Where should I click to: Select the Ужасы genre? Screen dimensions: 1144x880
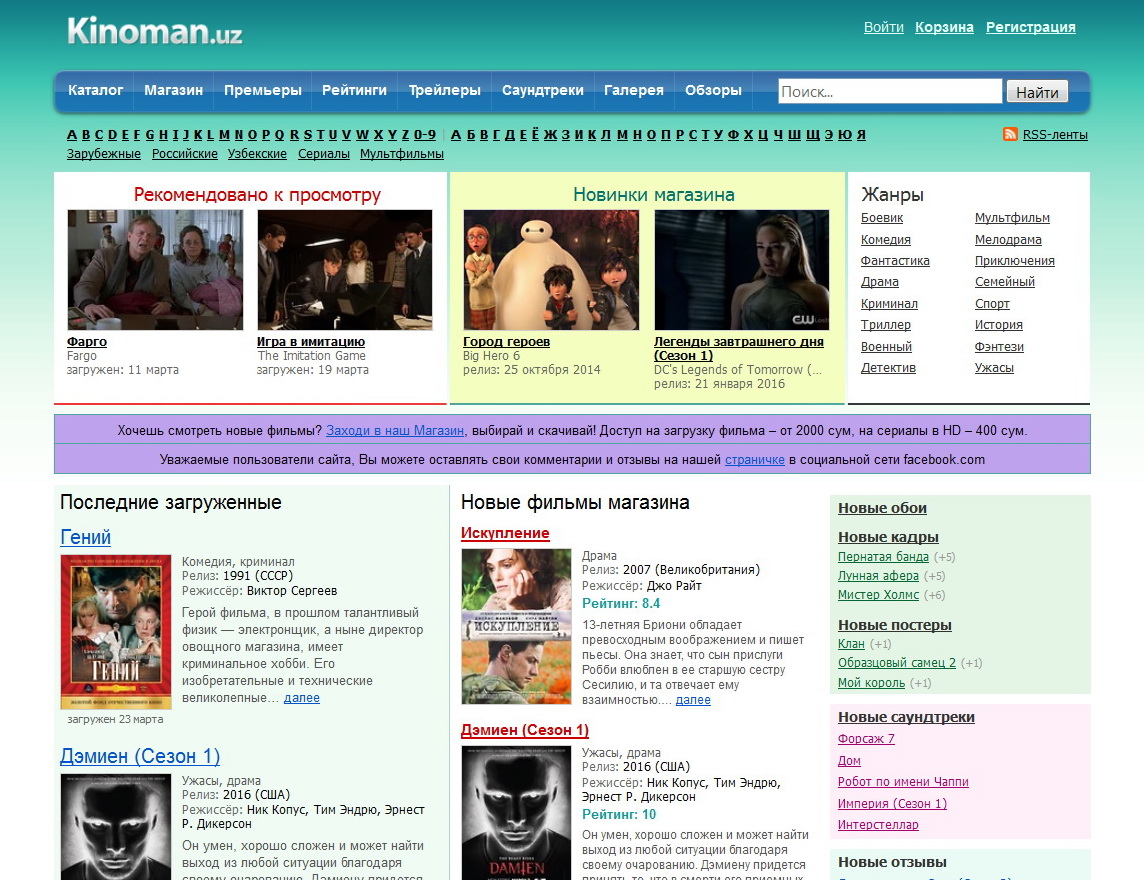(994, 368)
